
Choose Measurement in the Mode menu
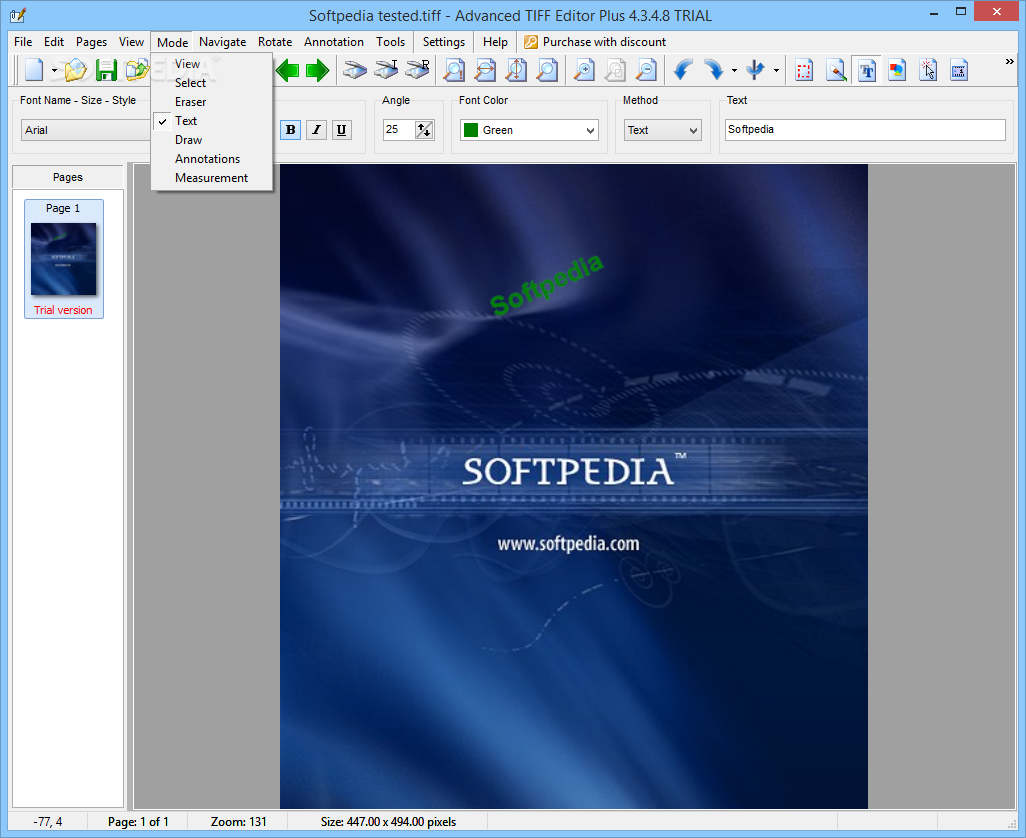[x=212, y=178]
